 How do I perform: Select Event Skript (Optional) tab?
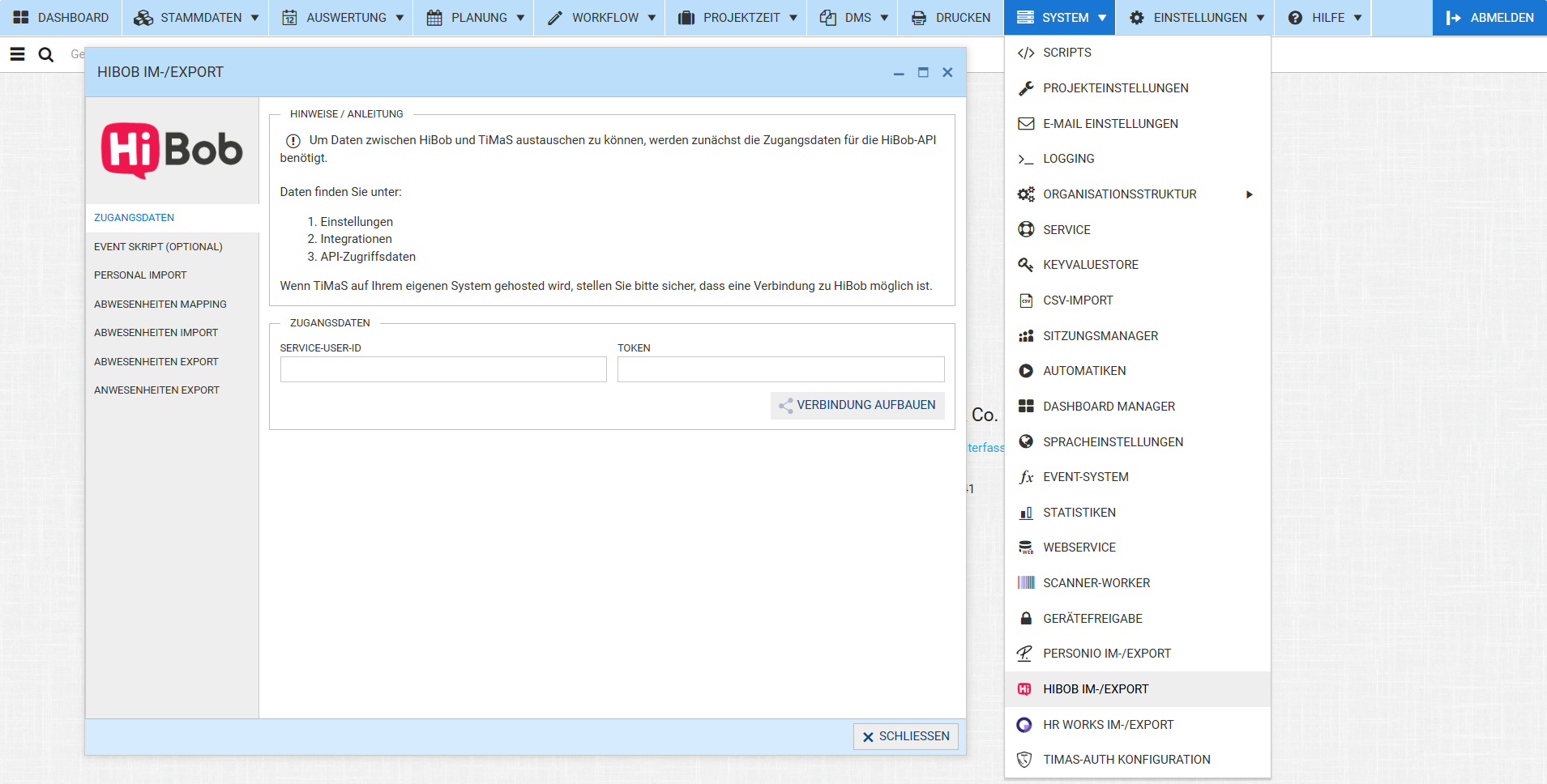[172, 247]
